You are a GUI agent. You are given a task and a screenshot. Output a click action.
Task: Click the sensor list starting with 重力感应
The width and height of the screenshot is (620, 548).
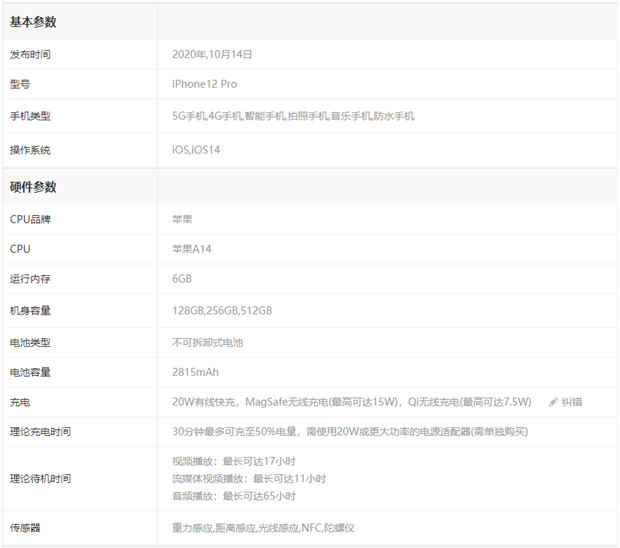(263, 528)
